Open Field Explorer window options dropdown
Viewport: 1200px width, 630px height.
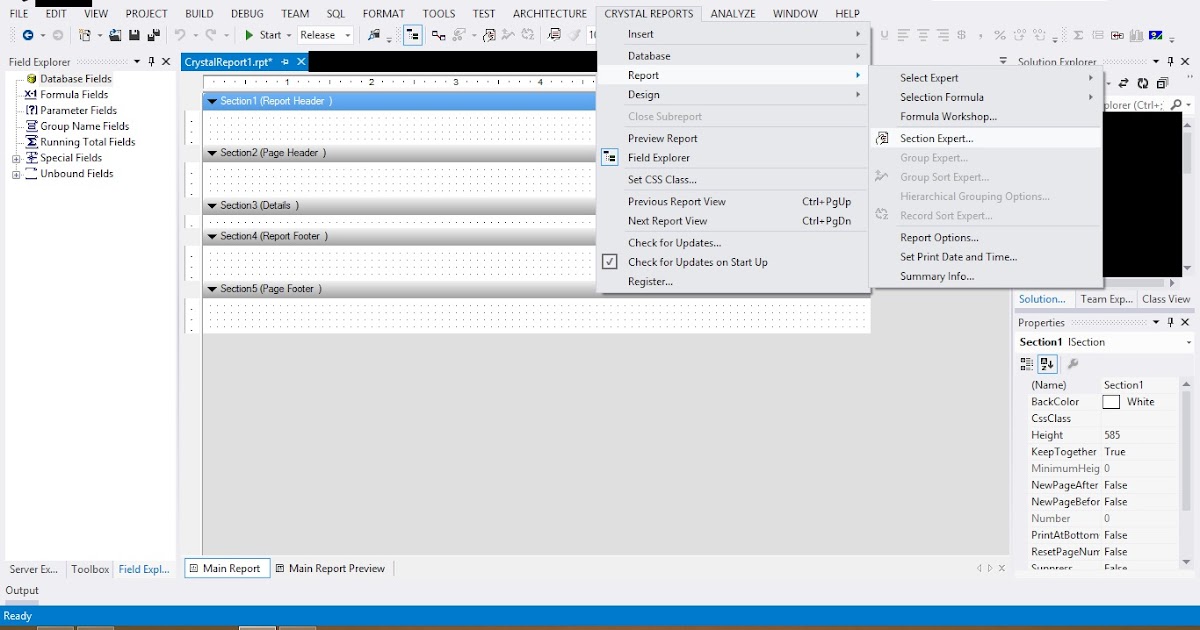click(x=137, y=62)
